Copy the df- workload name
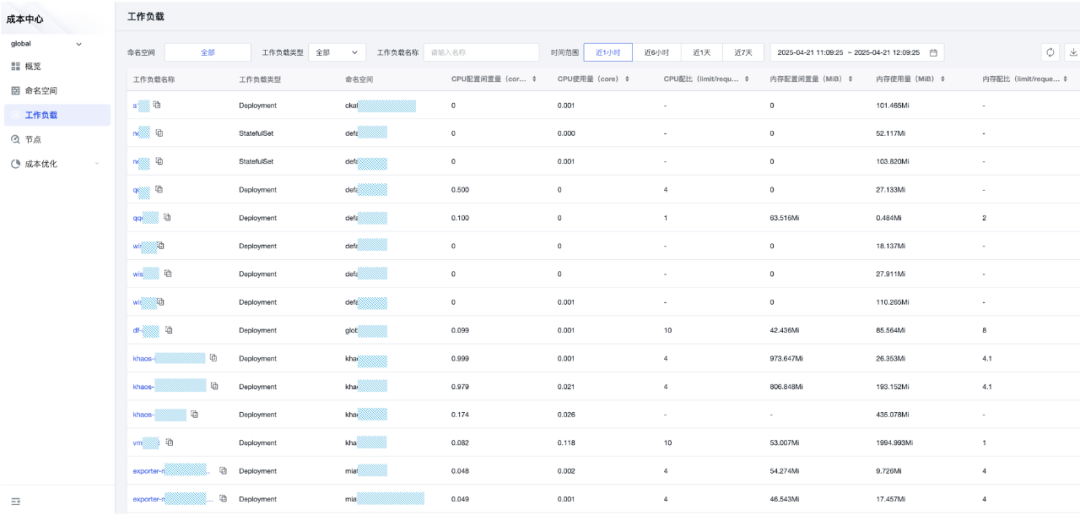 click(169, 330)
